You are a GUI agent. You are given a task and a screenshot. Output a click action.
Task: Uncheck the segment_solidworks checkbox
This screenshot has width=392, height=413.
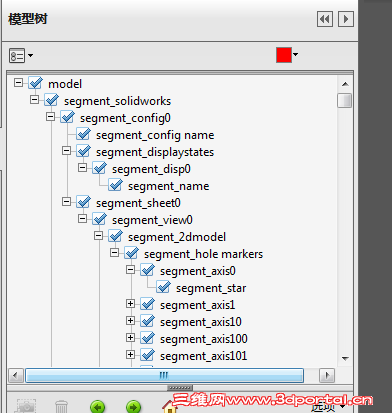[51, 100]
